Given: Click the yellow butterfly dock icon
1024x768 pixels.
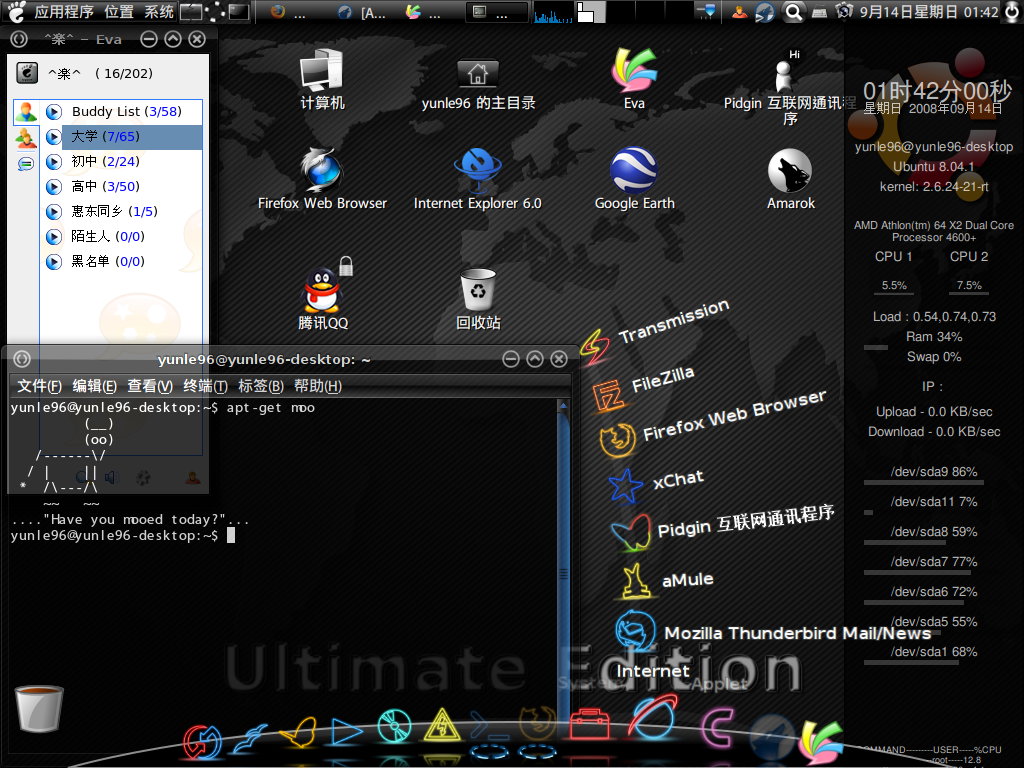Looking at the screenshot, I should 298,731.
